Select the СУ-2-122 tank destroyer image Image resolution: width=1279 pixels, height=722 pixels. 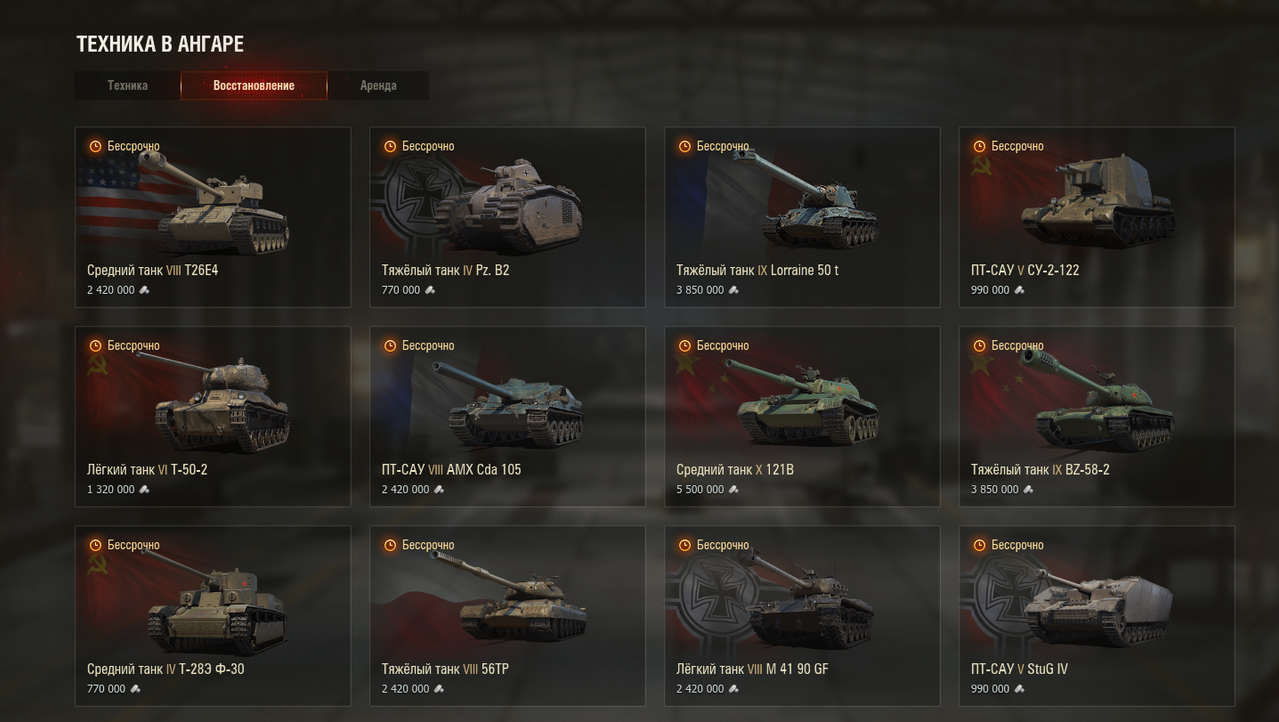pos(1097,202)
